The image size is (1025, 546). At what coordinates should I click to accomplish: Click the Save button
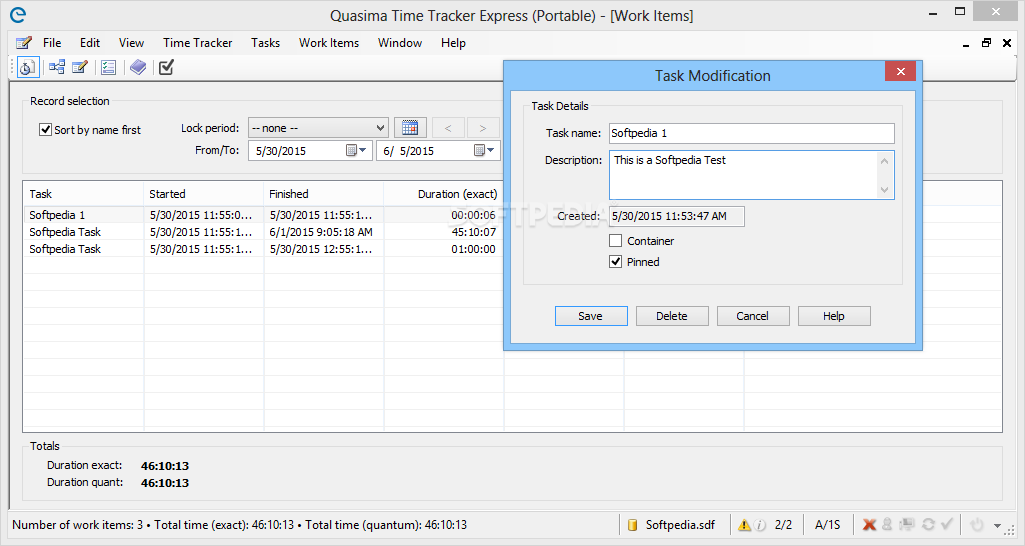click(591, 316)
